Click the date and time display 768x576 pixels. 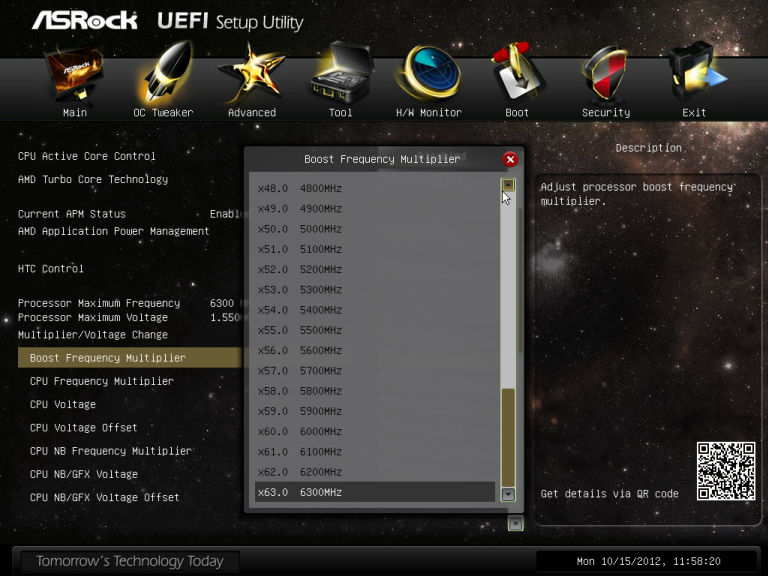(x=648, y=561)
